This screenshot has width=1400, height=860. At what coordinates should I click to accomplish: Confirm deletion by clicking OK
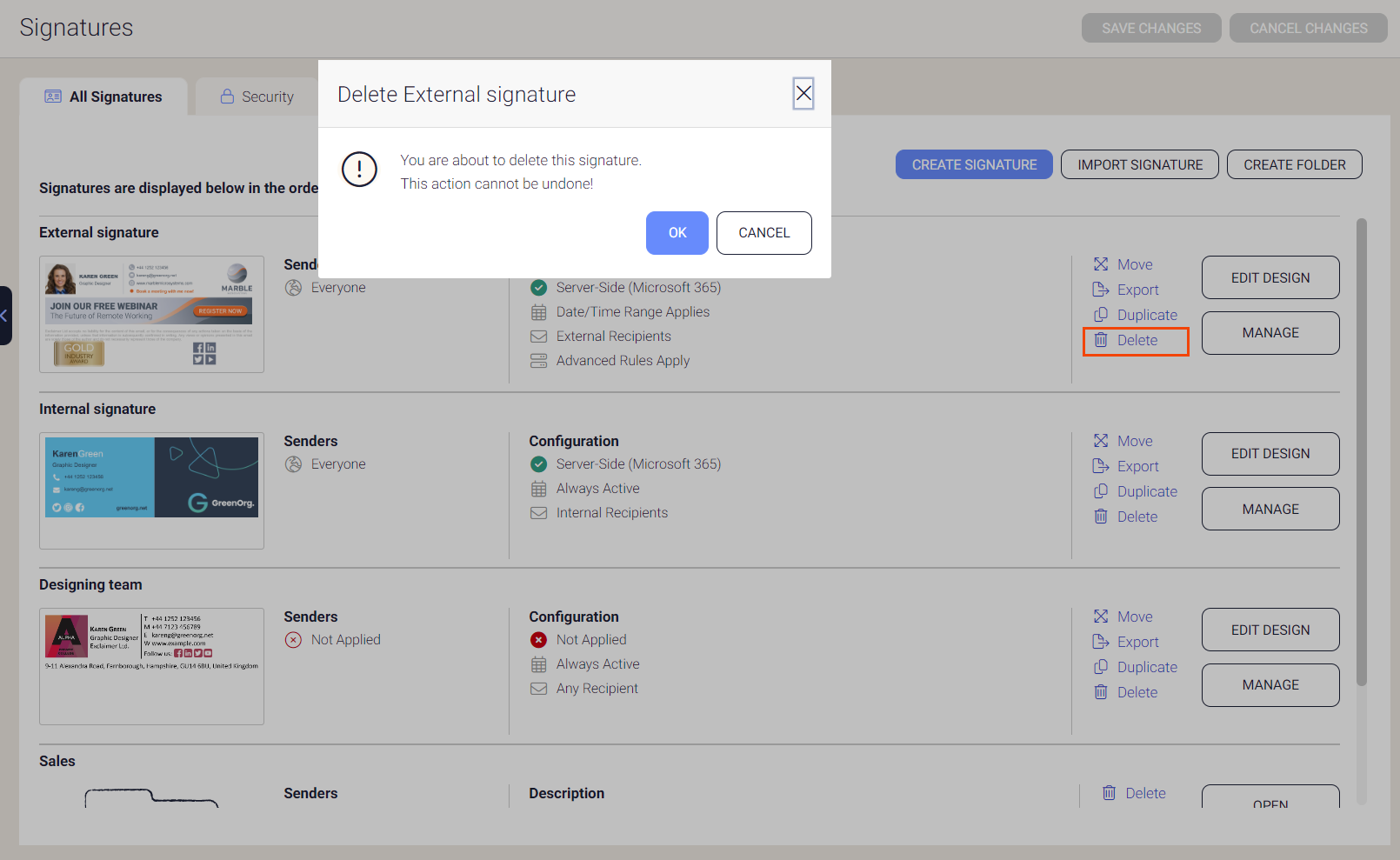point(677,233)
